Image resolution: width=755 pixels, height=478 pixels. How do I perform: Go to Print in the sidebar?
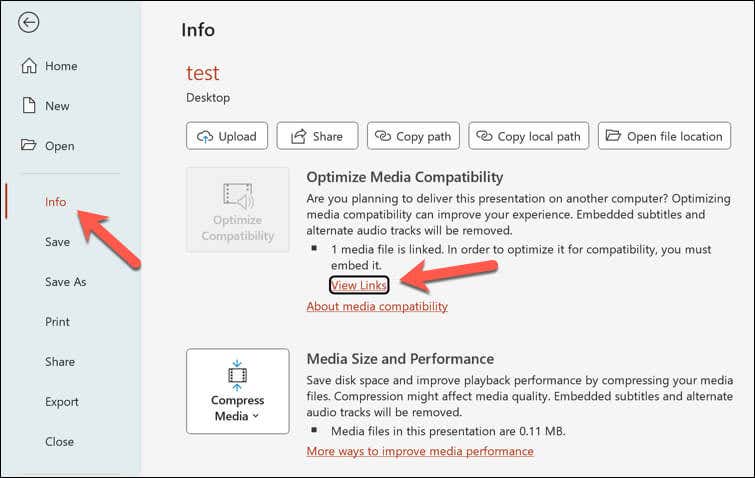coord(57,322)
